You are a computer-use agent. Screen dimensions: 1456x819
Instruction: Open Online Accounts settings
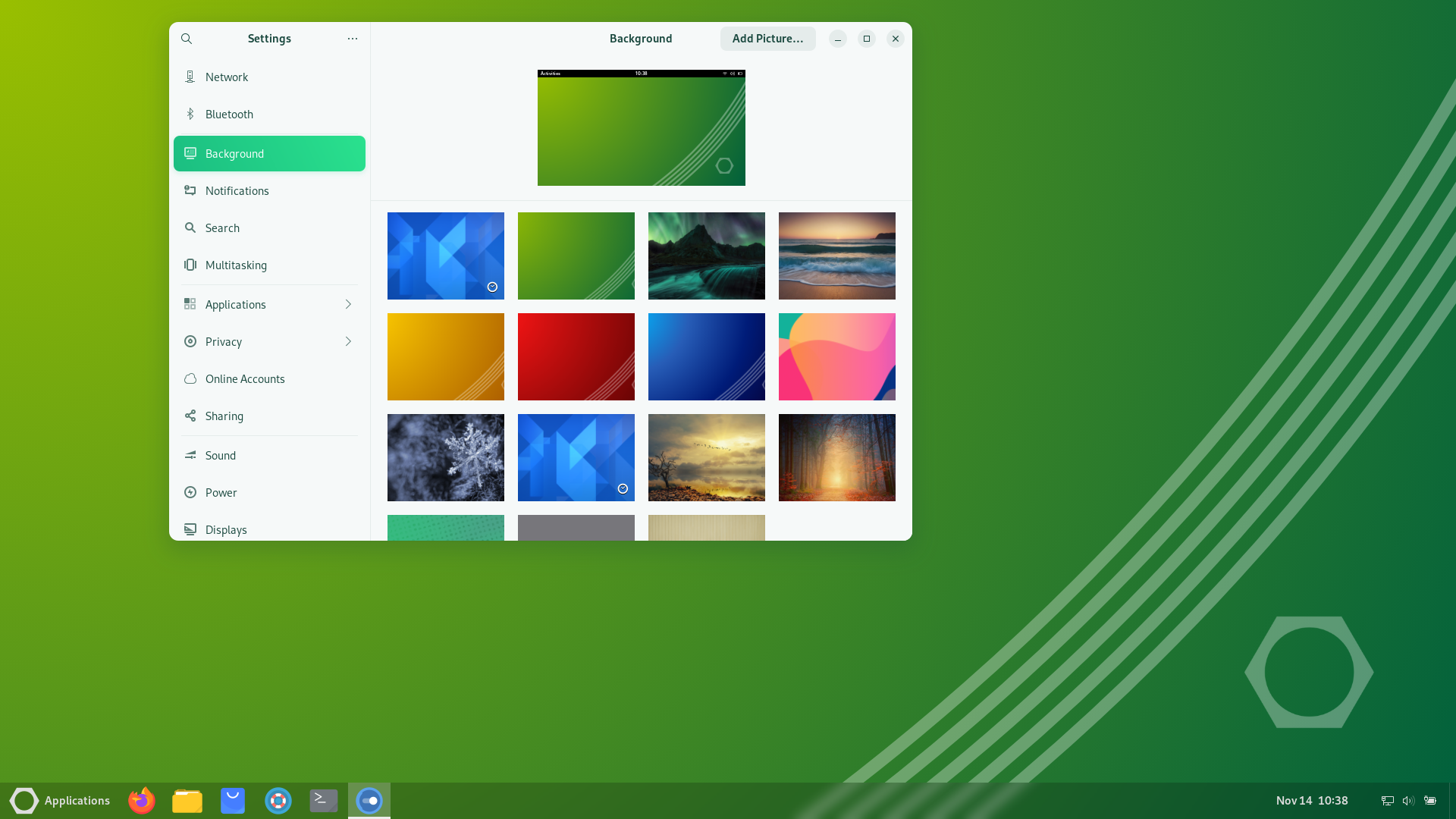coord(269,379)
